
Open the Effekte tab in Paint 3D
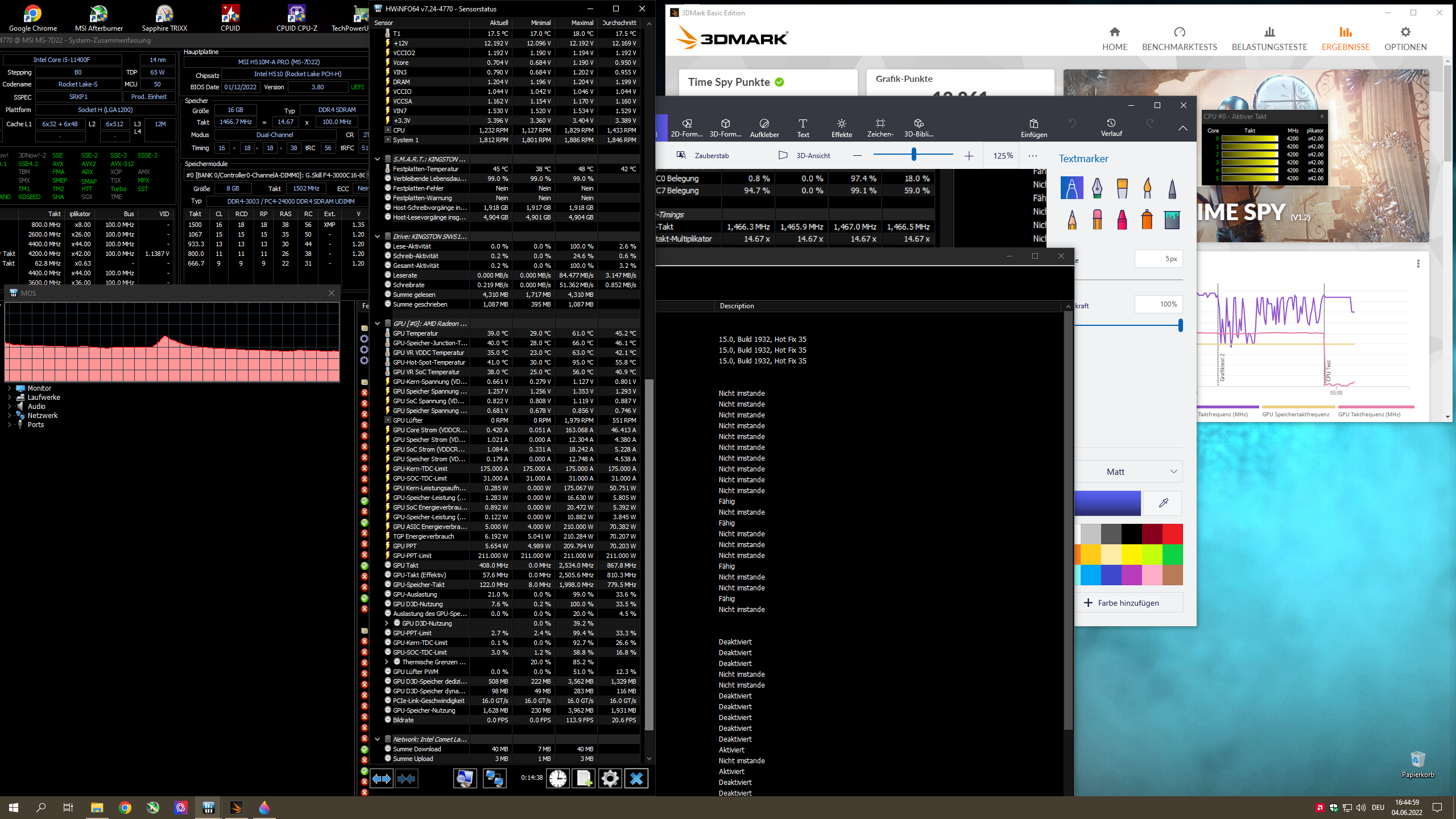842,128
